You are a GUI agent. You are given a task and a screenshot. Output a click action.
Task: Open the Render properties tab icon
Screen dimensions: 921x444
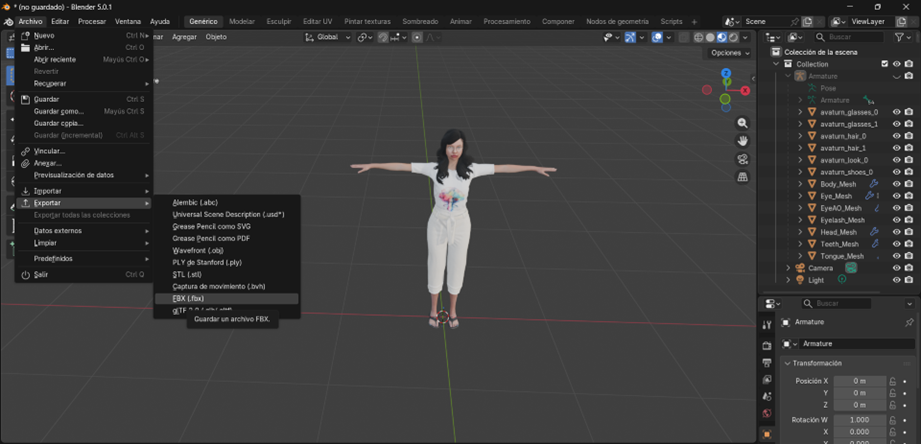(767, 345)
